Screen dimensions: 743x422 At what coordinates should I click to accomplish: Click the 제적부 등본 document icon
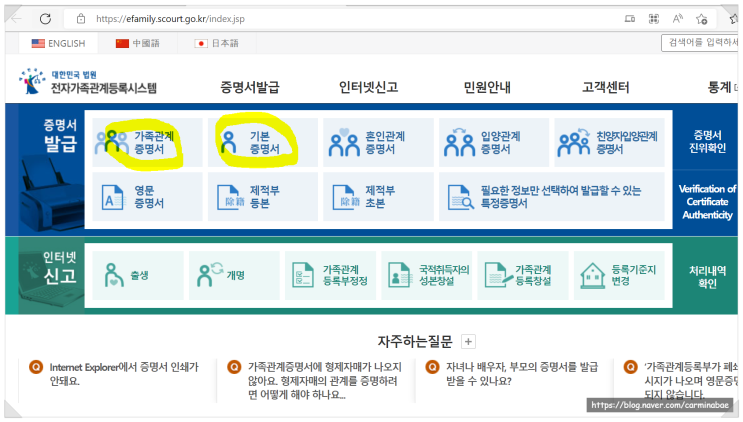pyautogui.click(x=231, y=197)
